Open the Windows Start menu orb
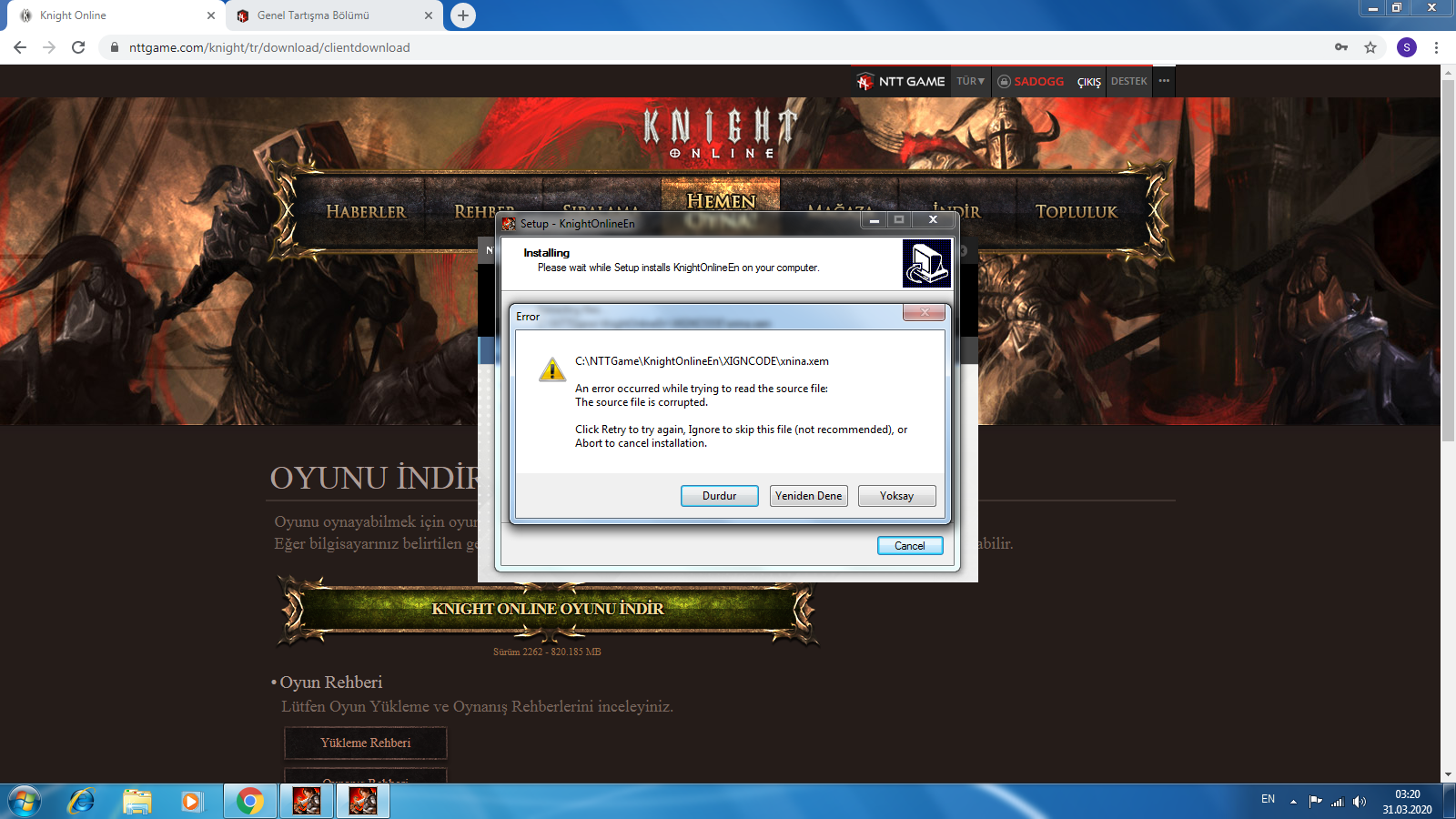The width and height of the screenshot is (1456, 819). coord(24,802)
